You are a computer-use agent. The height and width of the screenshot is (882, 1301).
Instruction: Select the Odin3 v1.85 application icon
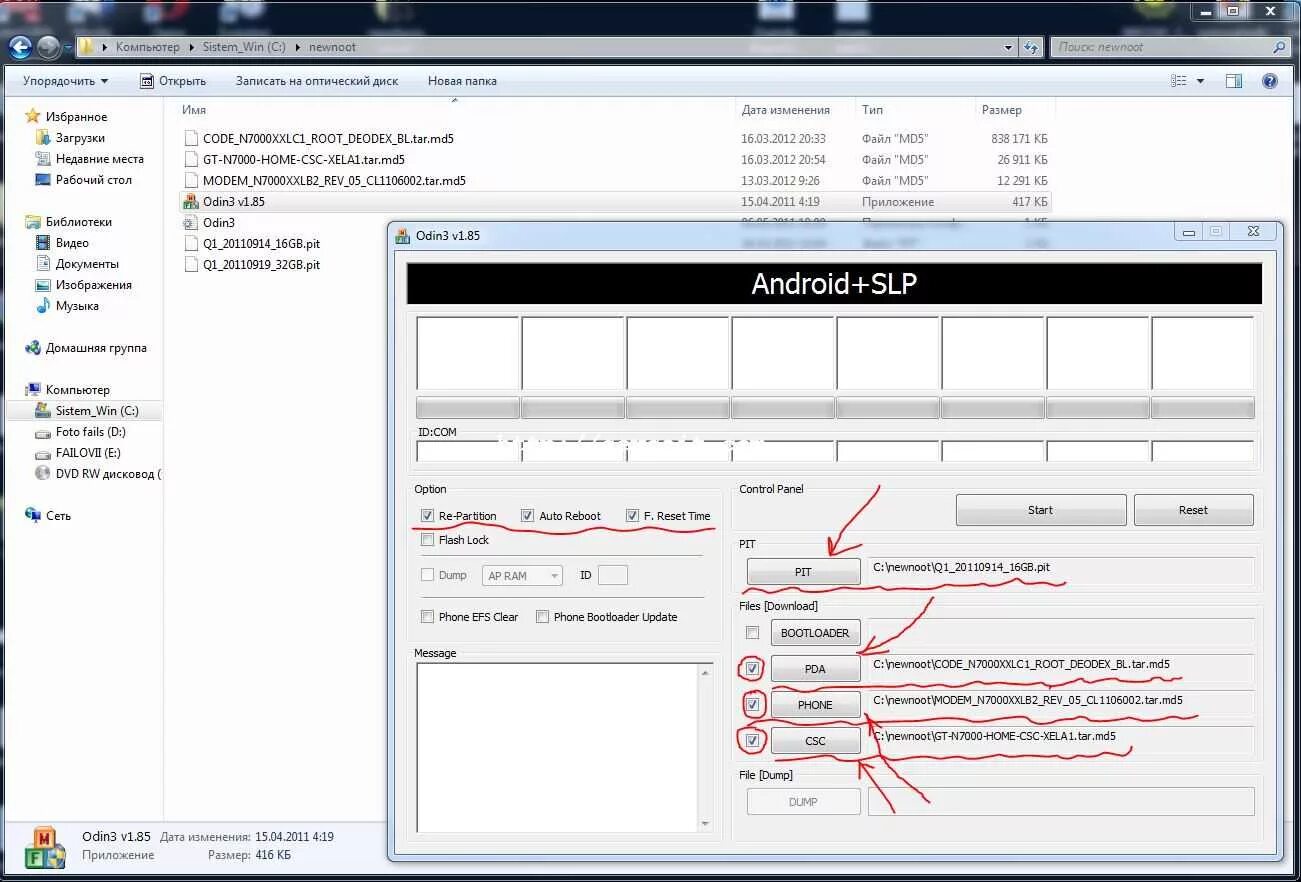(191, 201)
